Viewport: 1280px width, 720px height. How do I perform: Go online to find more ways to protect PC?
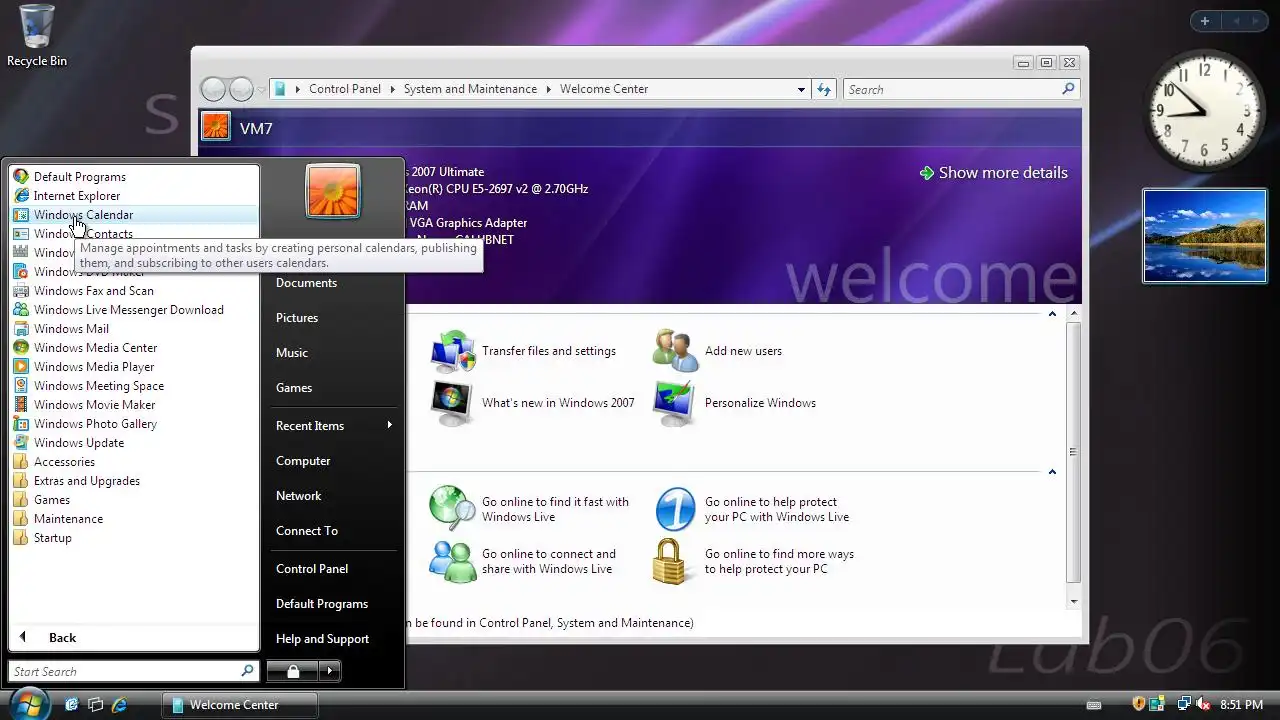click(x=754, y=561)
